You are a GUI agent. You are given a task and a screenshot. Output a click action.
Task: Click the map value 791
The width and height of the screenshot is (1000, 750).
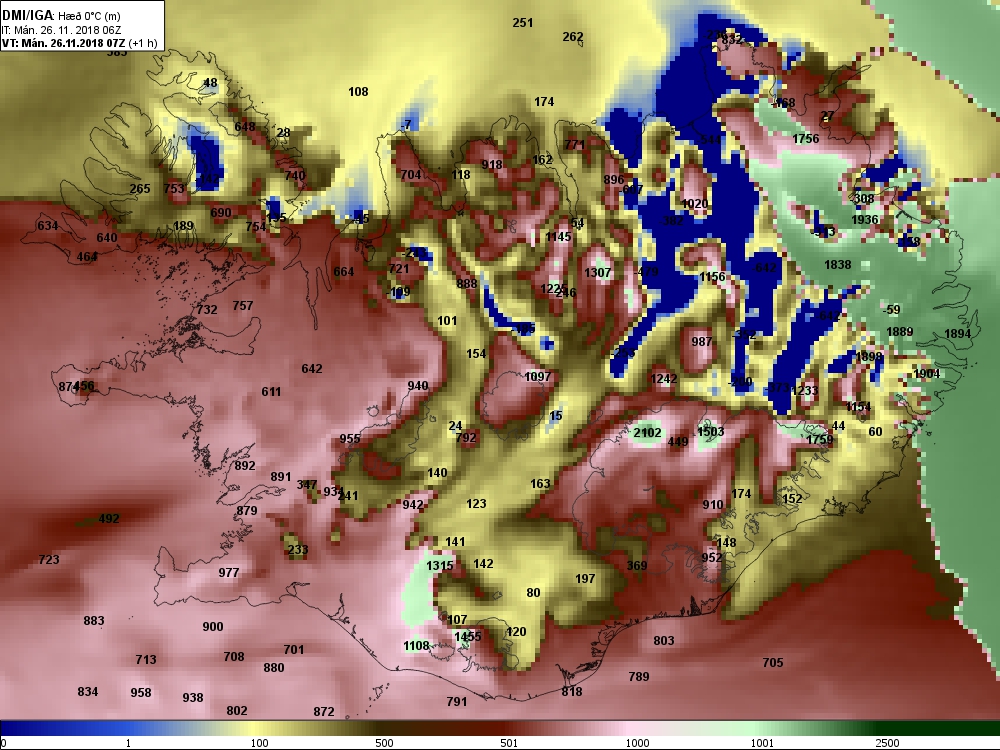click(456, 702)
